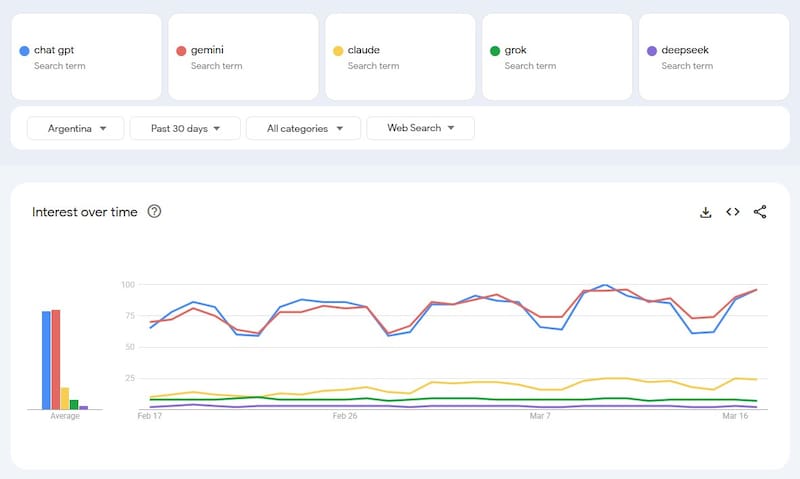Click the red dot next to gemini
This screenshot has height=479, width=800.
point(181,50)
